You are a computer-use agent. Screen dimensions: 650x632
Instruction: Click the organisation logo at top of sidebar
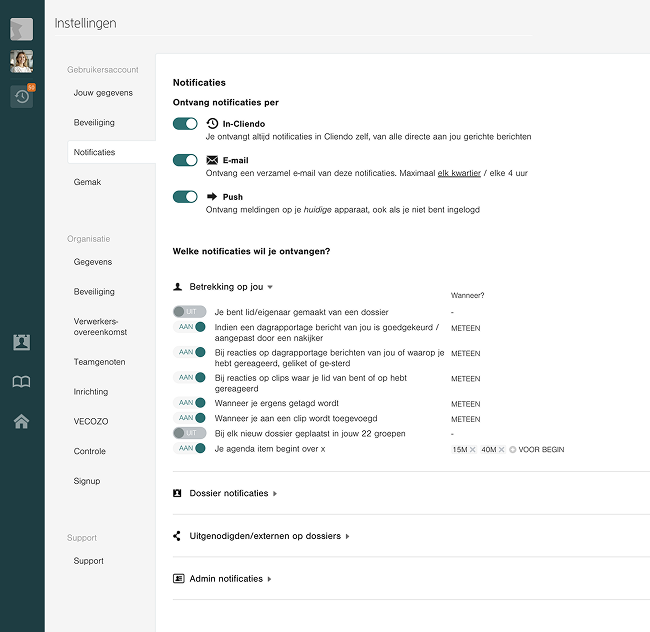(22, 29)
